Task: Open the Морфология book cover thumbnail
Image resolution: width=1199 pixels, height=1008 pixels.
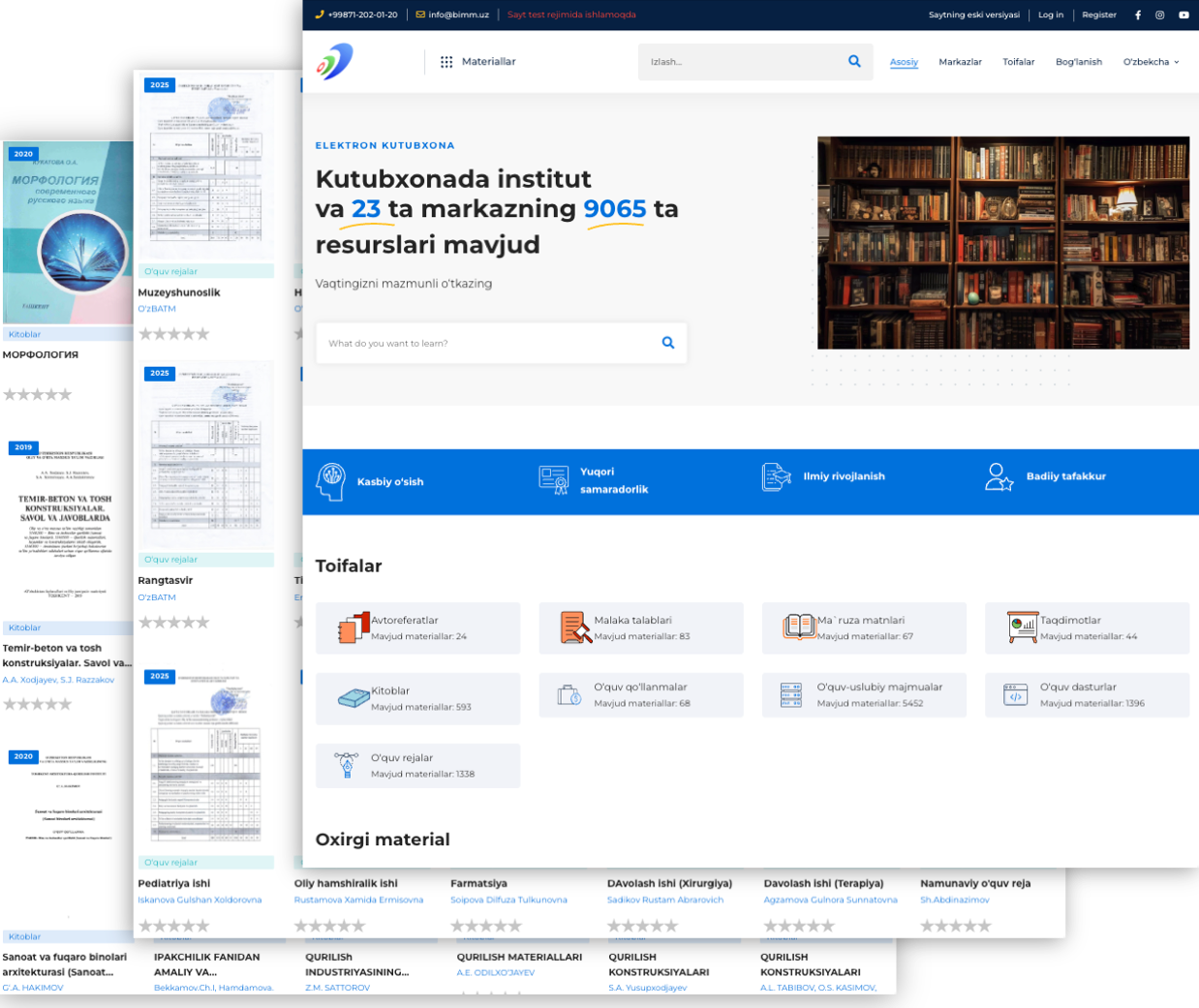Action: click(x=68, y=232)
